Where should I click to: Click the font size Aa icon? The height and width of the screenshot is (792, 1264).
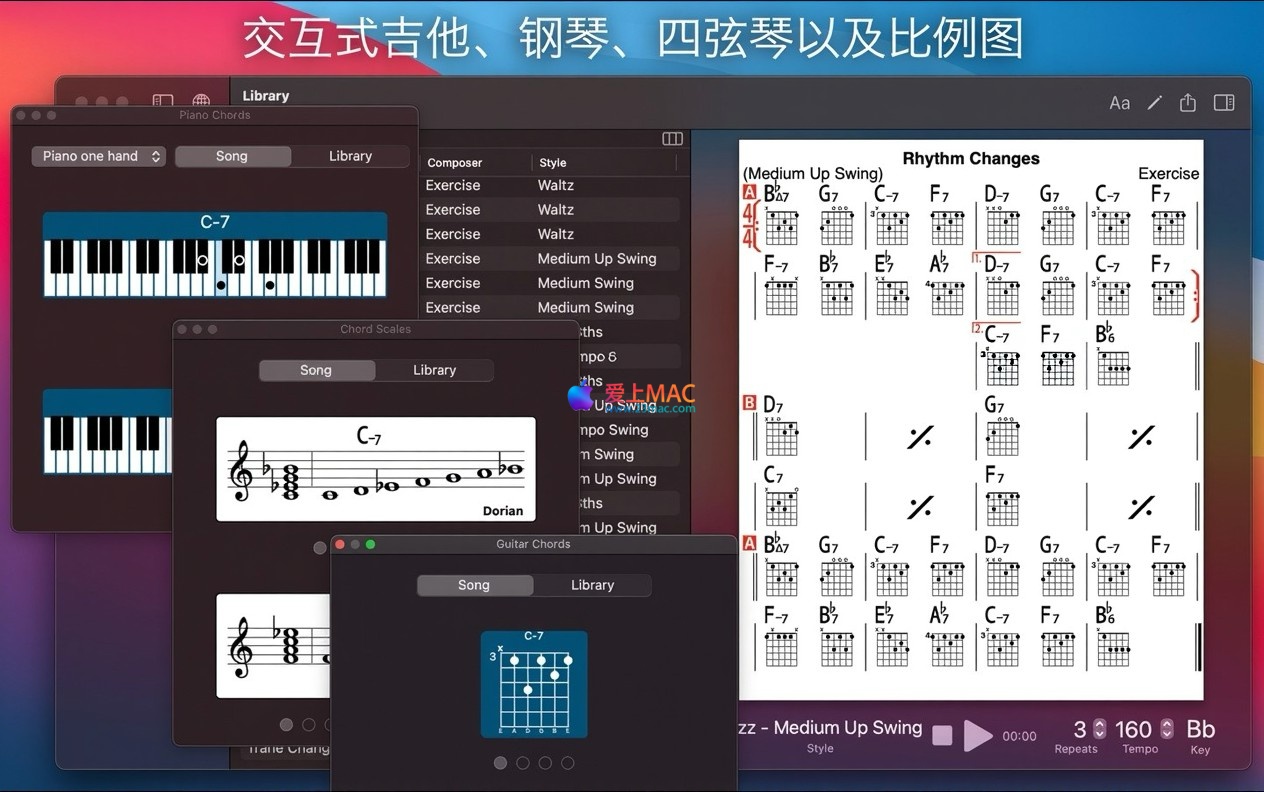[x=1120, y=103]
